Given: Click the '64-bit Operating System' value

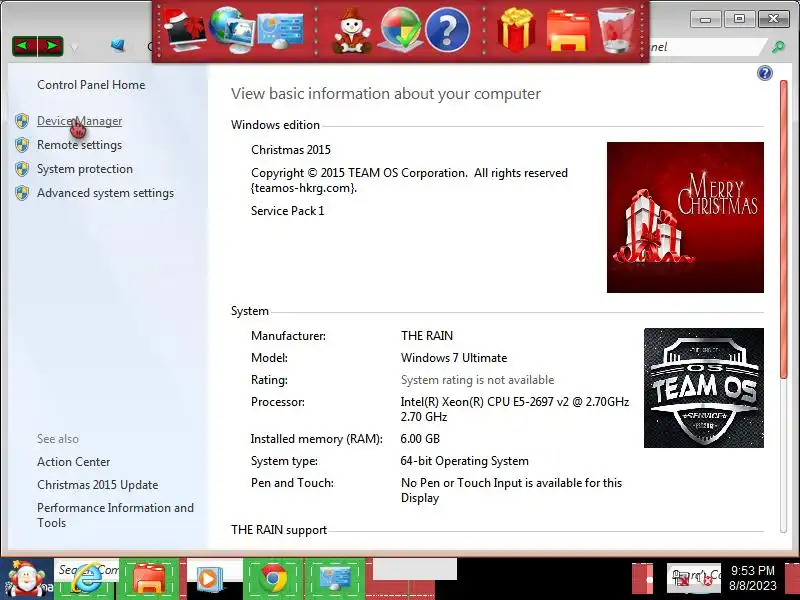Looking at the screenshot, I should click(464, 461).
